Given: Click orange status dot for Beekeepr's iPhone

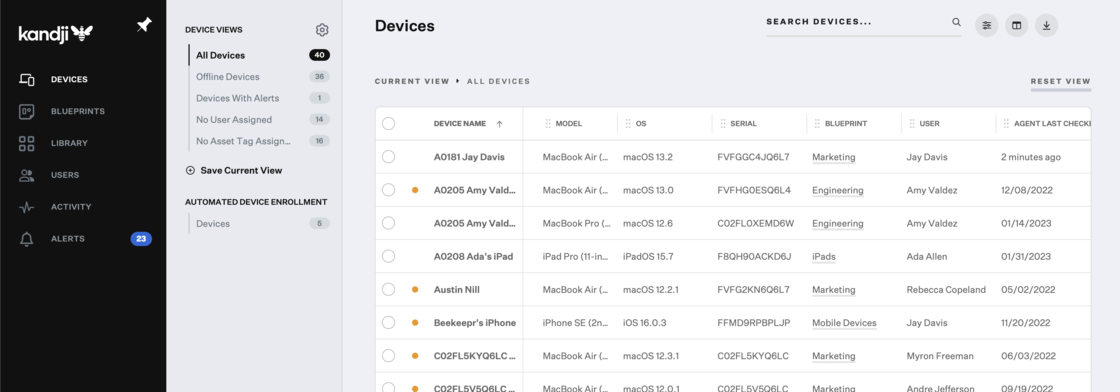Looking at the screenshot, I should (415, 323).
